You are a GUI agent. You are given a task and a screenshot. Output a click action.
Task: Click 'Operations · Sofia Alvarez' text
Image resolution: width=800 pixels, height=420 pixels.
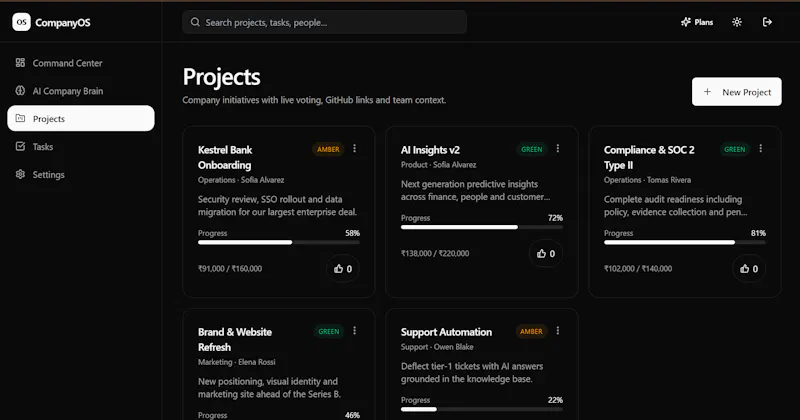(x=241, y=180)
